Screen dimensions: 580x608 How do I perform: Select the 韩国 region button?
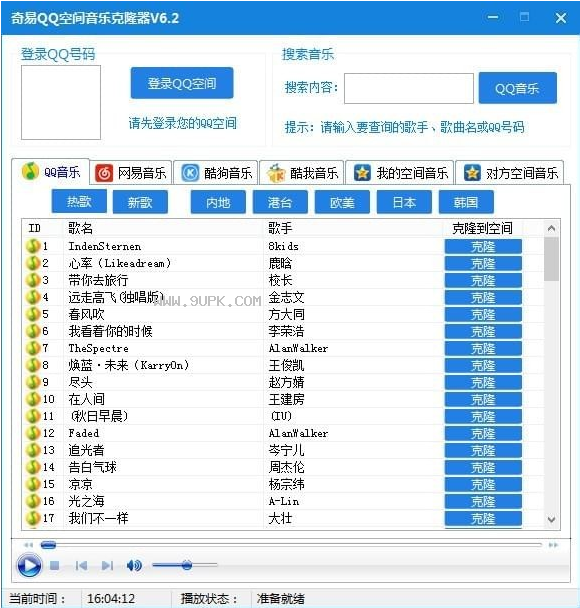point(466,202)
